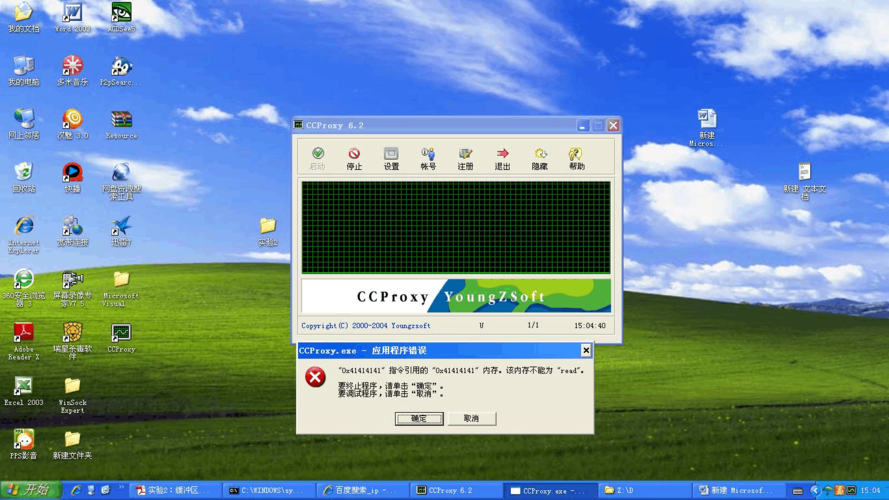Viewport: 889px width, 500px height.
Task: Click the 隐藏 (Hide) toolbar icon
Action: pyautogui.click(x=539, y=158)
